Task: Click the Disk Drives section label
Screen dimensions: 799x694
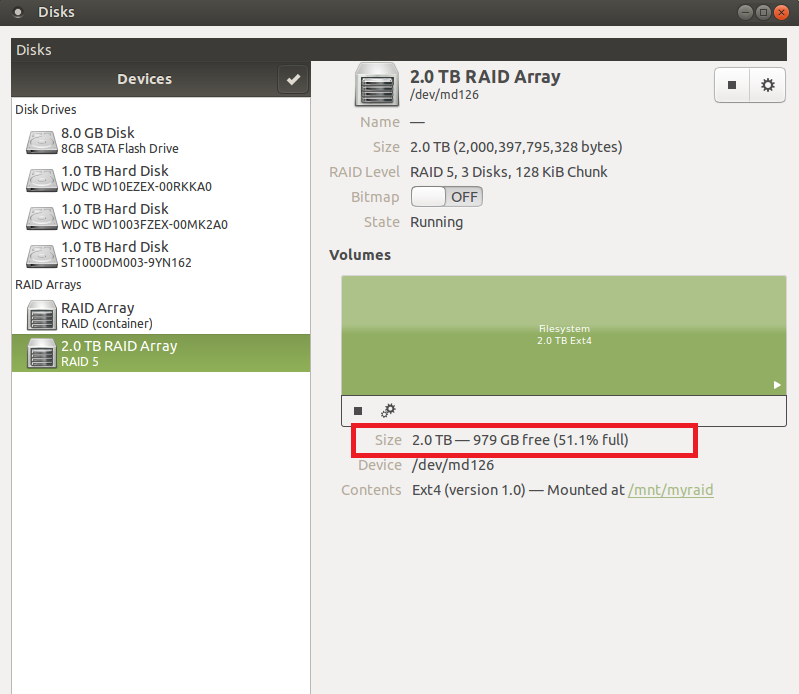Action: point(46,110)
